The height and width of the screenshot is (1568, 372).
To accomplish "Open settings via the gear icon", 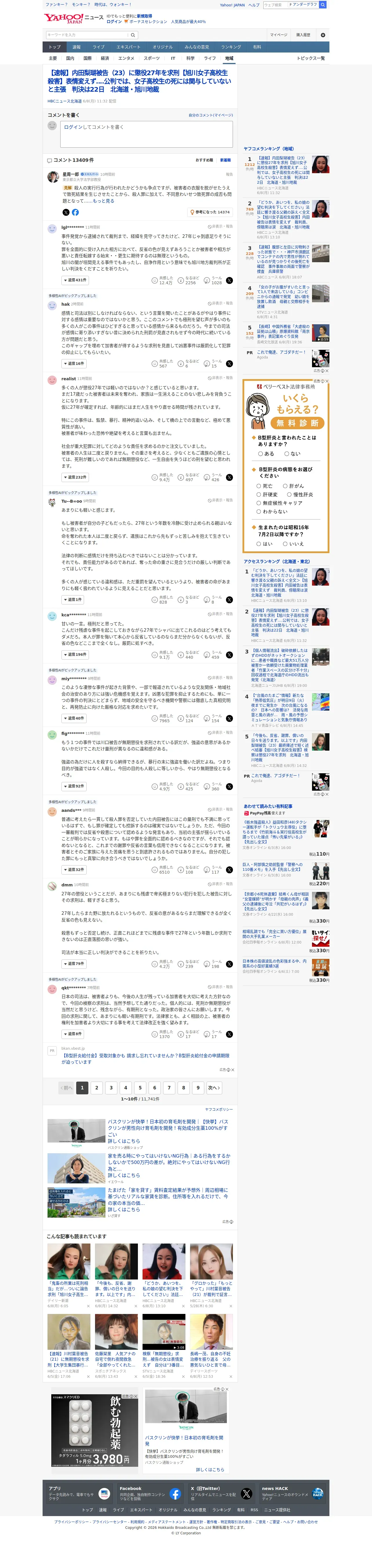I will 323,35.
